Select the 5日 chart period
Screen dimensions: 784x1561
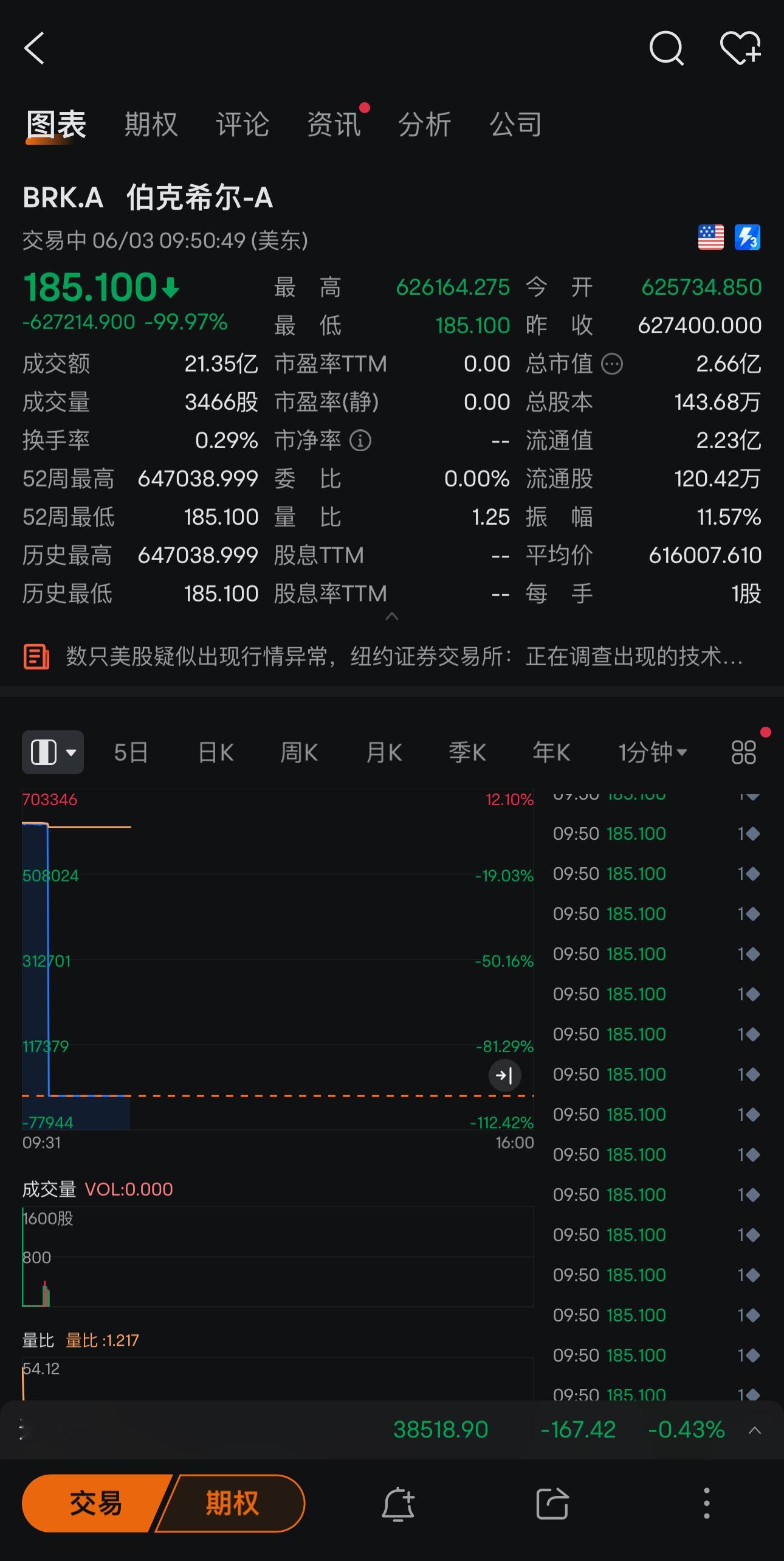coord(131,752)
